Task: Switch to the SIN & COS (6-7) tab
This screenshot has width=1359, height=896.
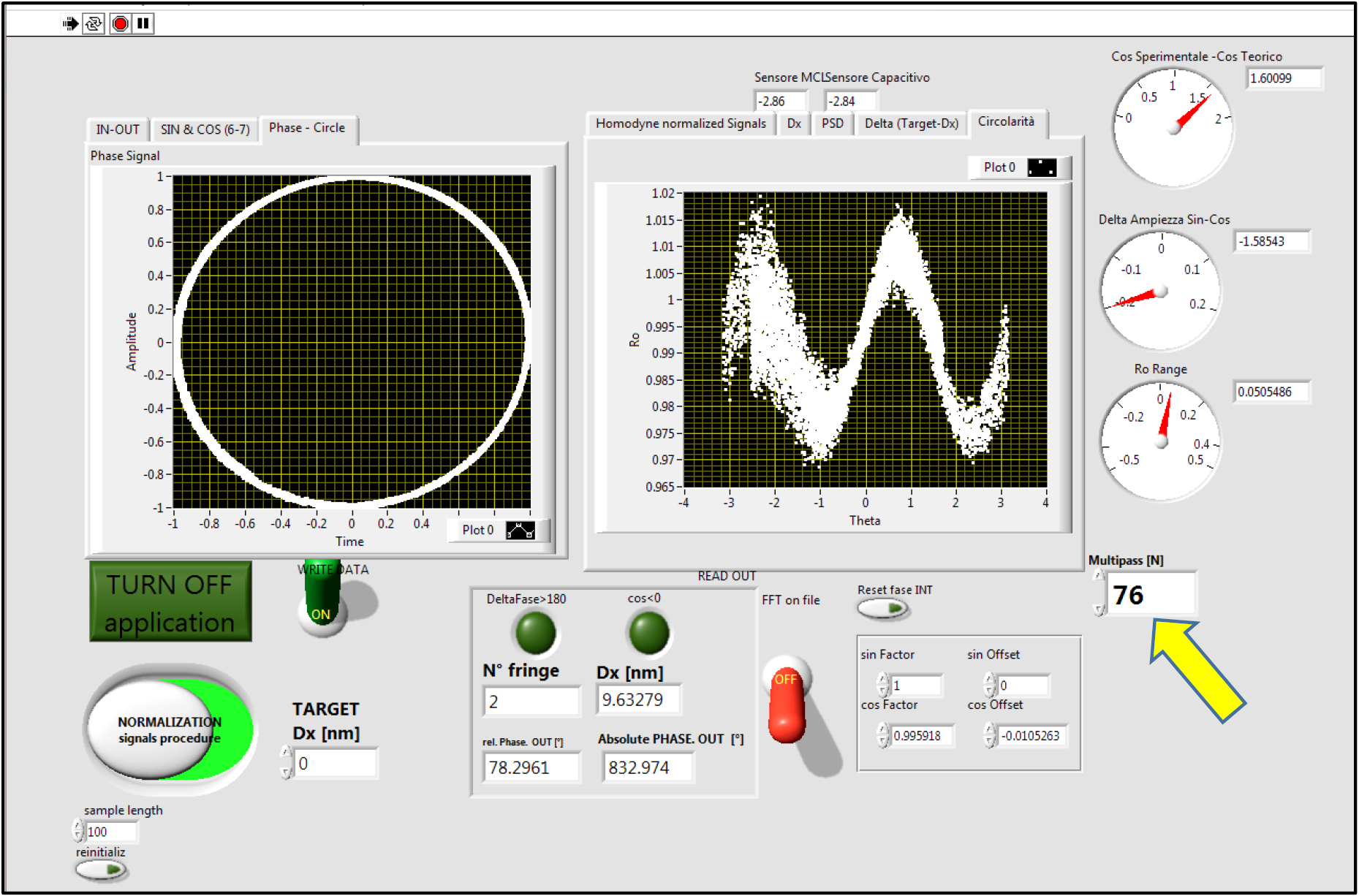Action: [205, 129]
